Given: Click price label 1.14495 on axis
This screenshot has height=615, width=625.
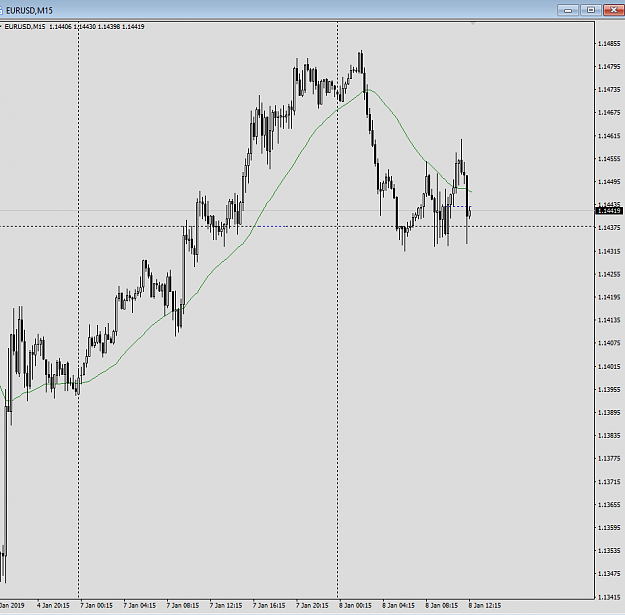Looking at the screenshot, I should 609,182.
